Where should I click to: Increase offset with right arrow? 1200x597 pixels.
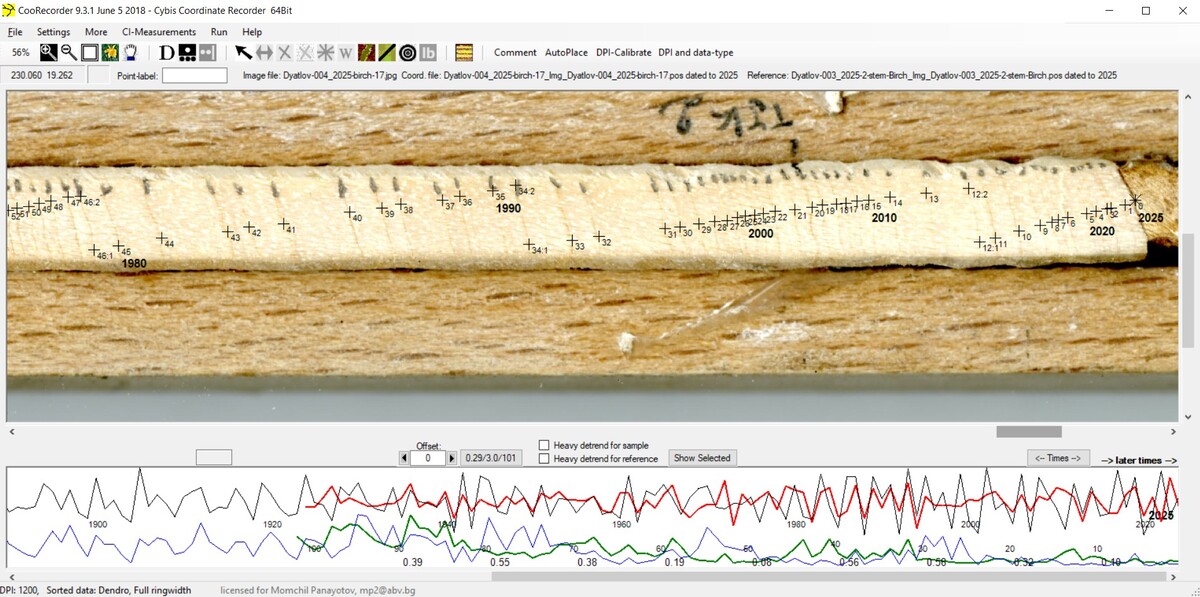[x=452, y=458]
